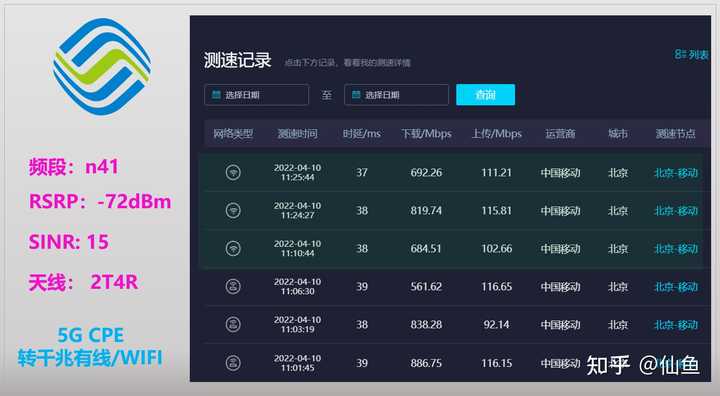Click the SINR: 15 label
The height and width of the screenshot is (396, 720).
68,242
